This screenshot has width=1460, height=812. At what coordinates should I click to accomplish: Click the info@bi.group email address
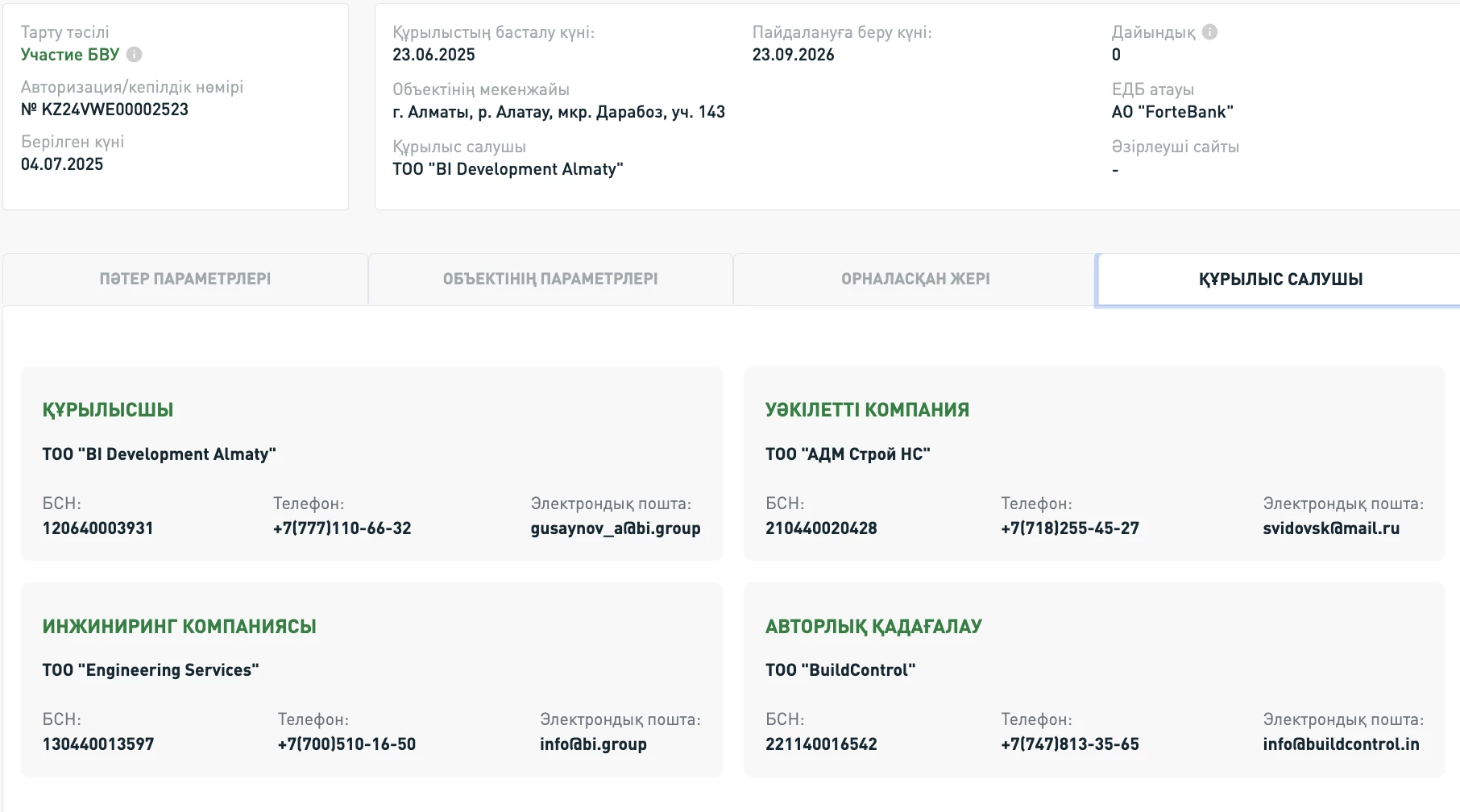pos(593,744)
